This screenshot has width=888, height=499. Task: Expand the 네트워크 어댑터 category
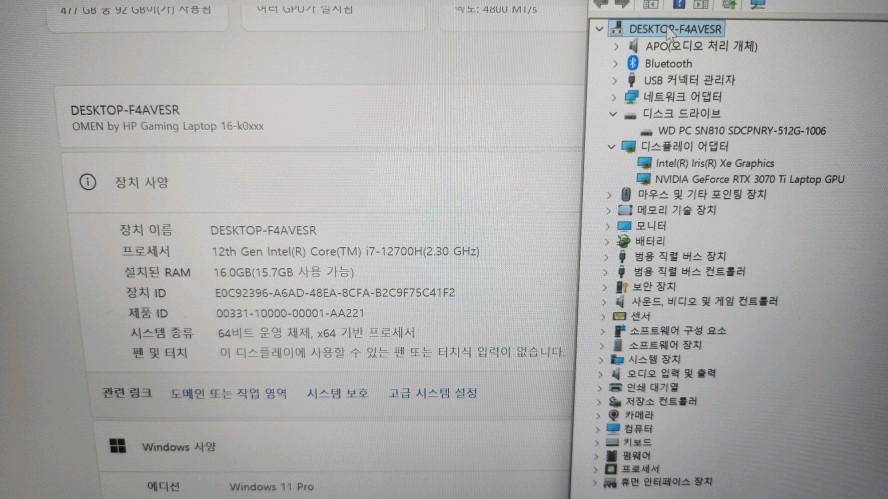[614, 97]
